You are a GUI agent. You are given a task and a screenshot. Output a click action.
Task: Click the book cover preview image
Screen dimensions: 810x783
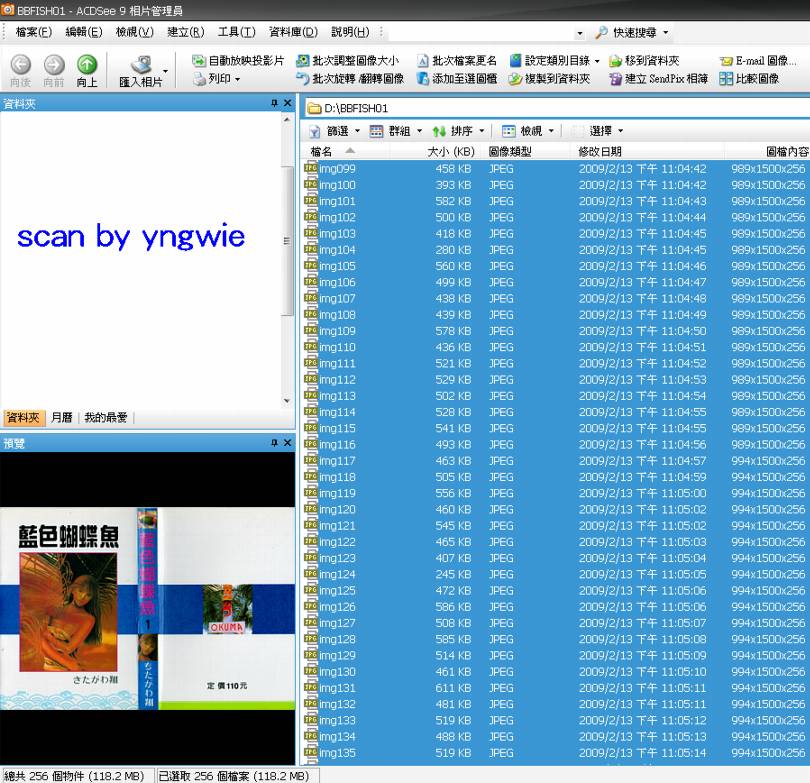point(147,608)
